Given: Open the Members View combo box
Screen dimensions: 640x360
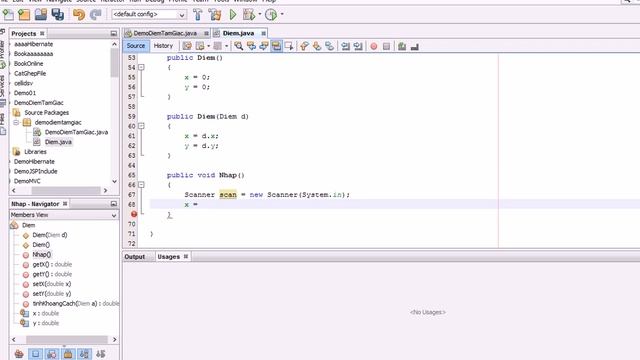Looking at the screenshot, I should click(x=64, y=215).
